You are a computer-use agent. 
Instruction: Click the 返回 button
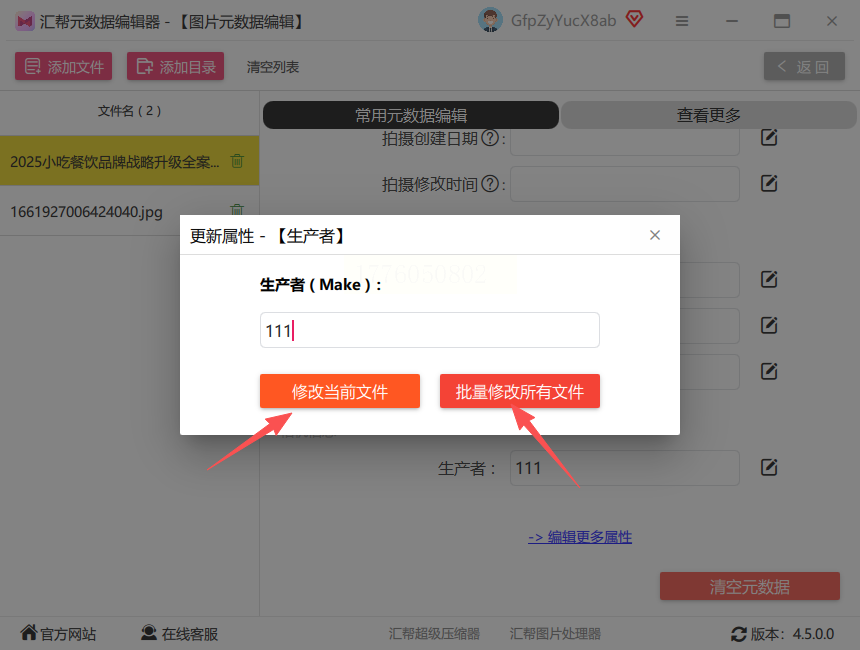pos(804,67)
